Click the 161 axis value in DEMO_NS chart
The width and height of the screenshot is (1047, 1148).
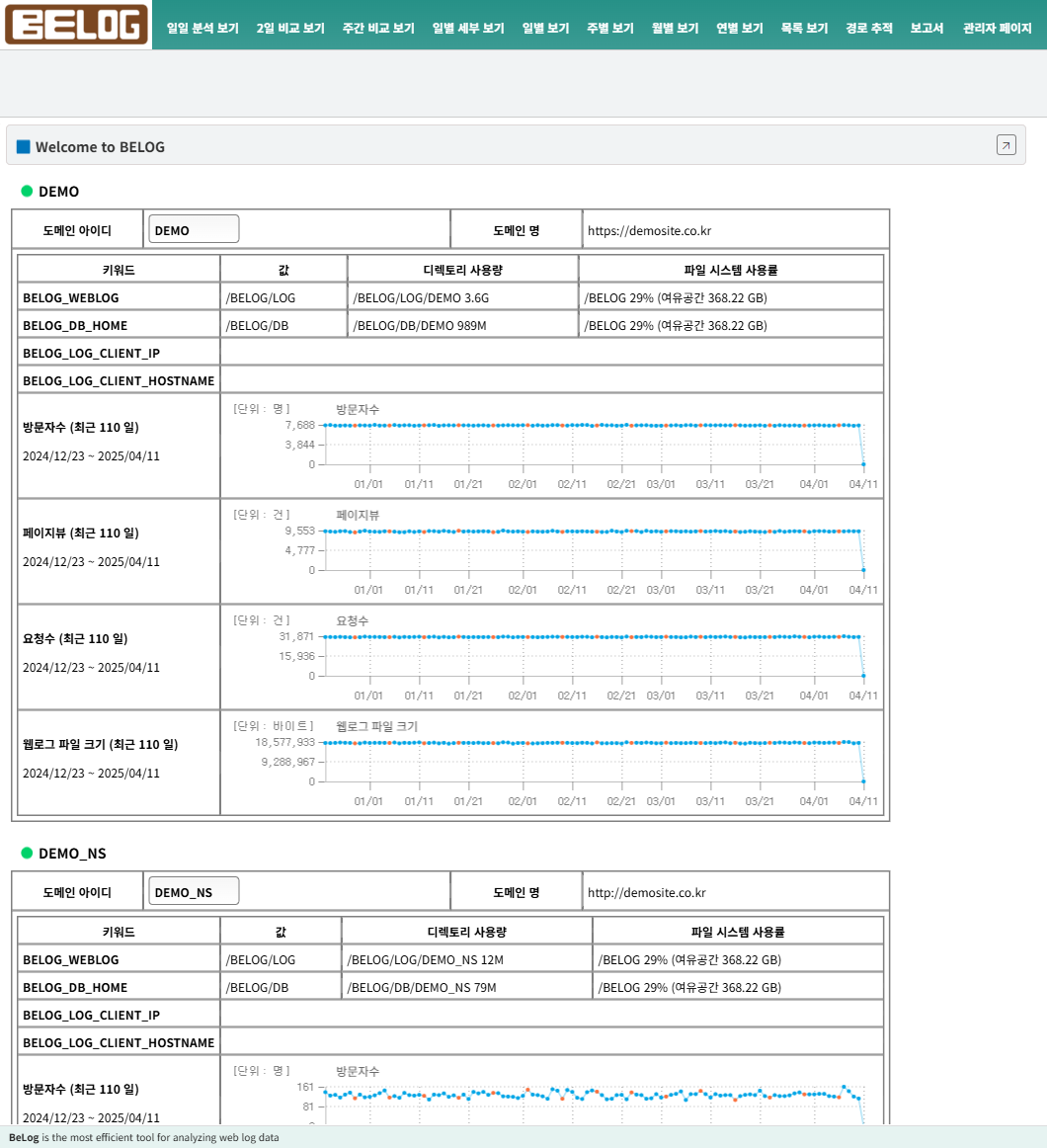point(305,1087)
